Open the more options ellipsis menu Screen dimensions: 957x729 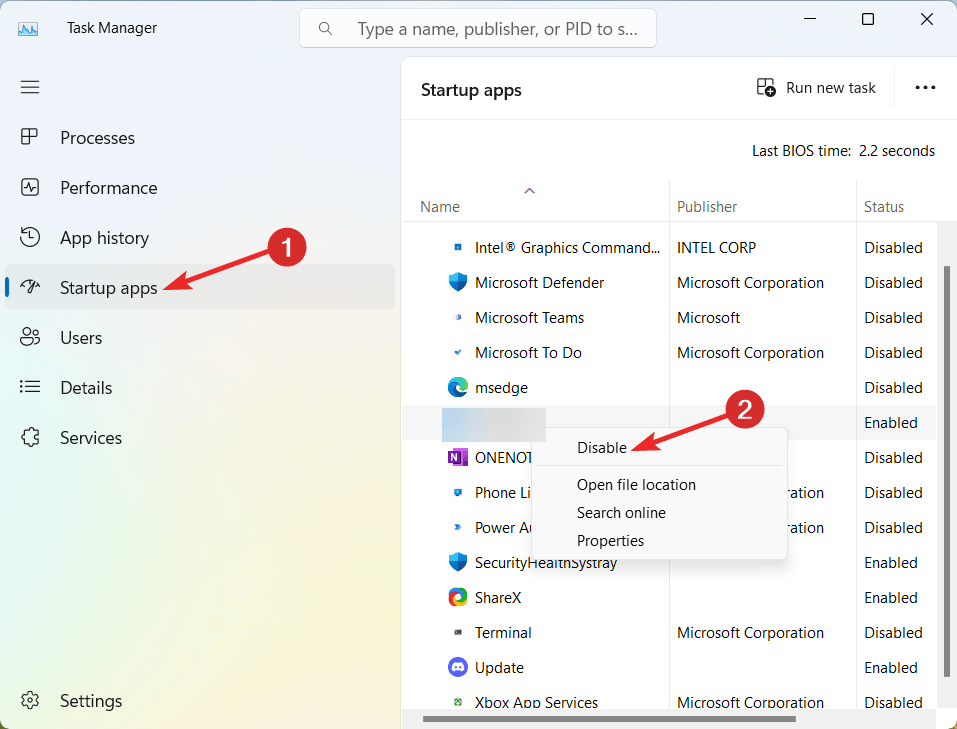924,87
